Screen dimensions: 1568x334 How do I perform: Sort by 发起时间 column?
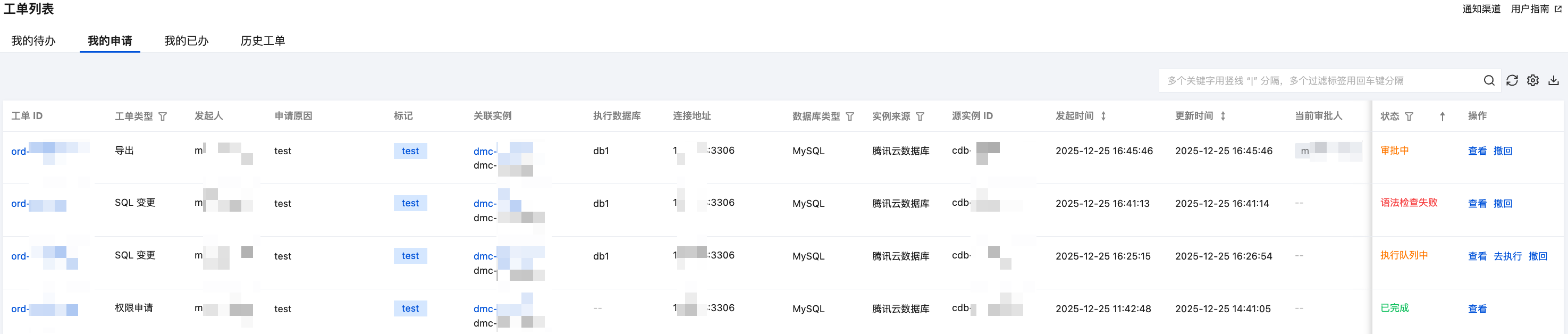[x=1103, y=116]
